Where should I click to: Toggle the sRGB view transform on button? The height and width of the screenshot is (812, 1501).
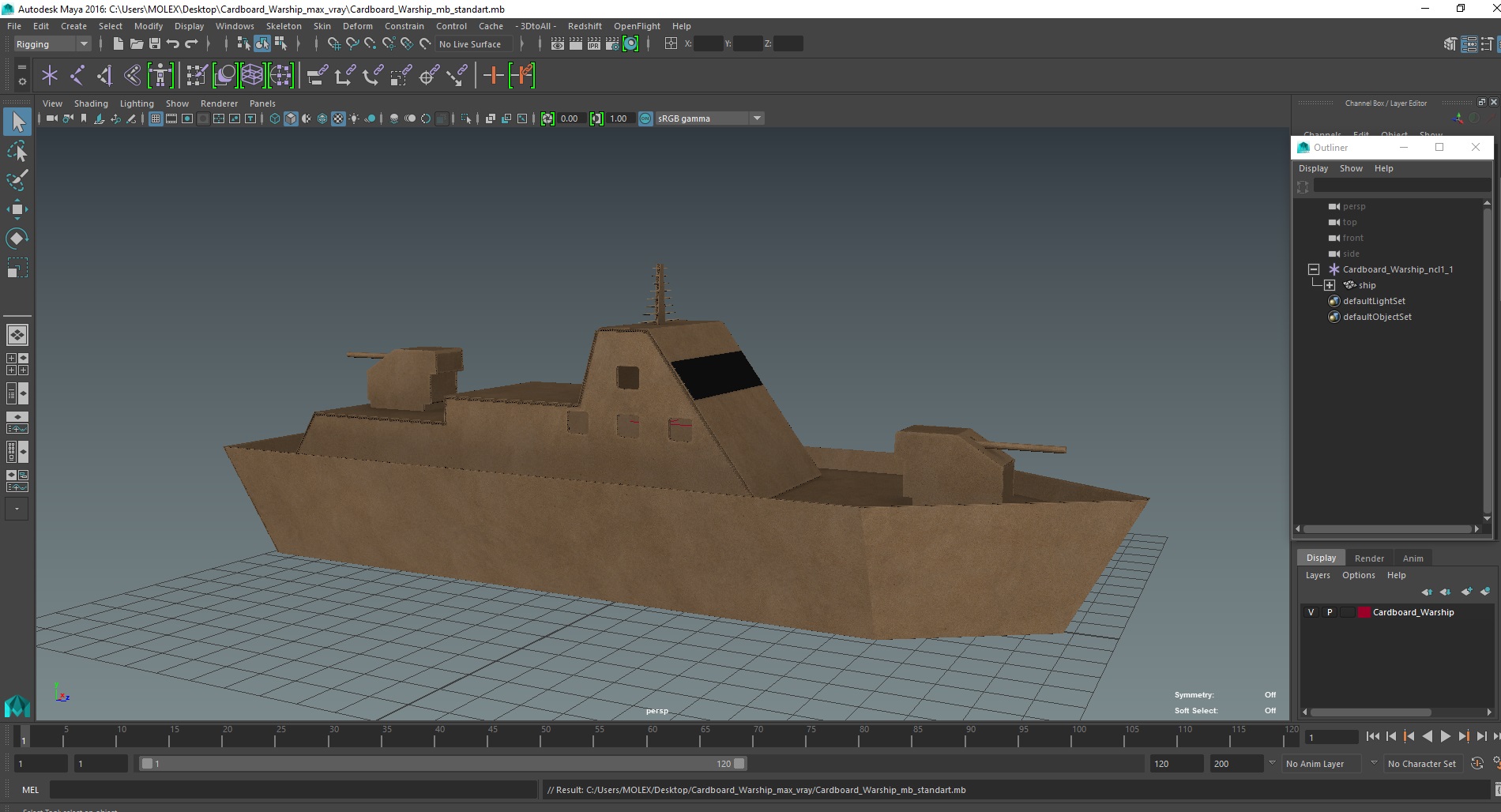645,118
